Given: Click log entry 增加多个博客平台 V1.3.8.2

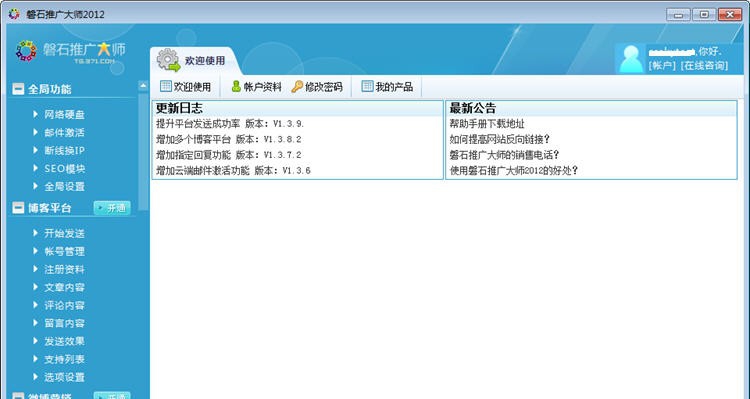Looking at the screenshot, I should coord(229,139).
